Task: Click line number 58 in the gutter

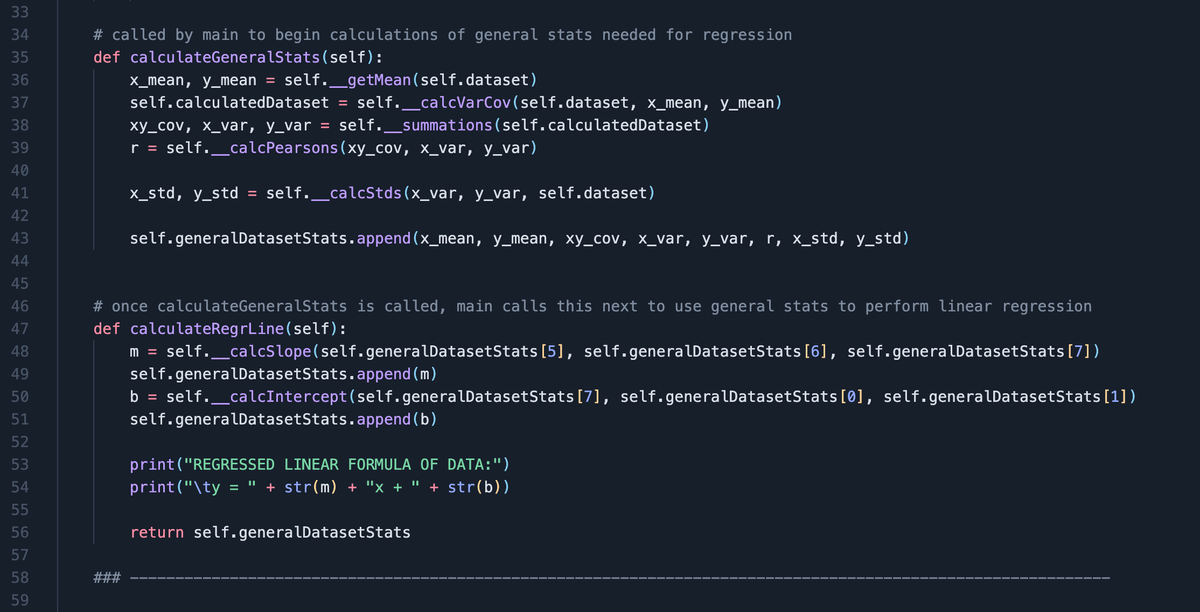Action: (x=20, y=577)
